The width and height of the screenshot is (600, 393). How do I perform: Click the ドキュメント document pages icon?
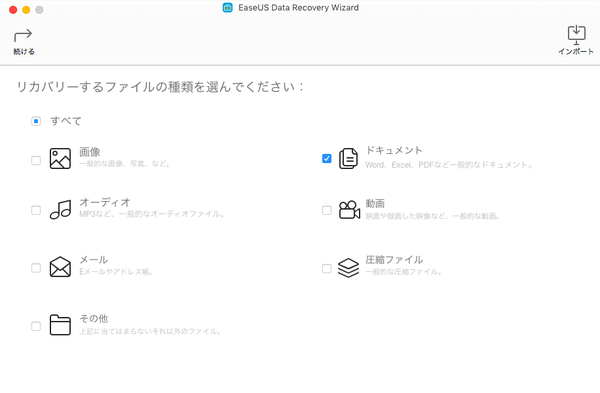coord(348,158)
